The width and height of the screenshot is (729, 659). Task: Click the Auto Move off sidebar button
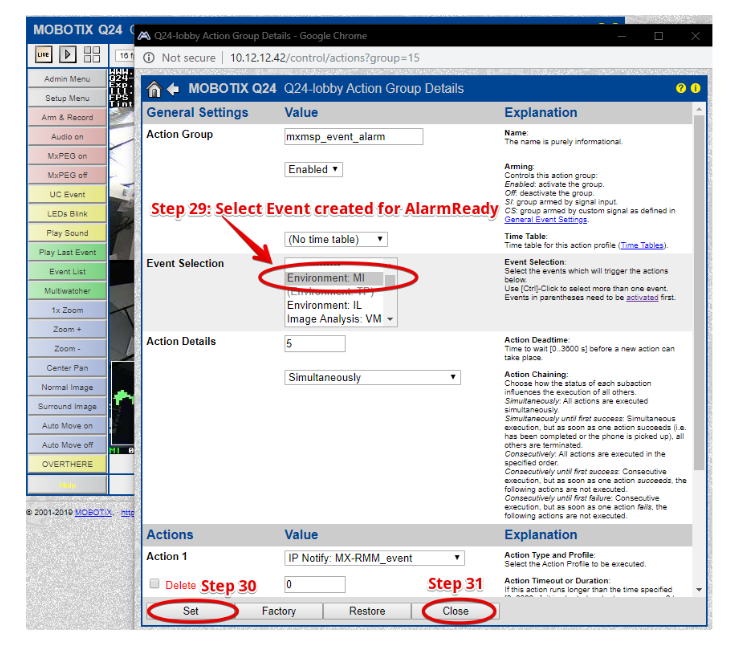(67, 445)
